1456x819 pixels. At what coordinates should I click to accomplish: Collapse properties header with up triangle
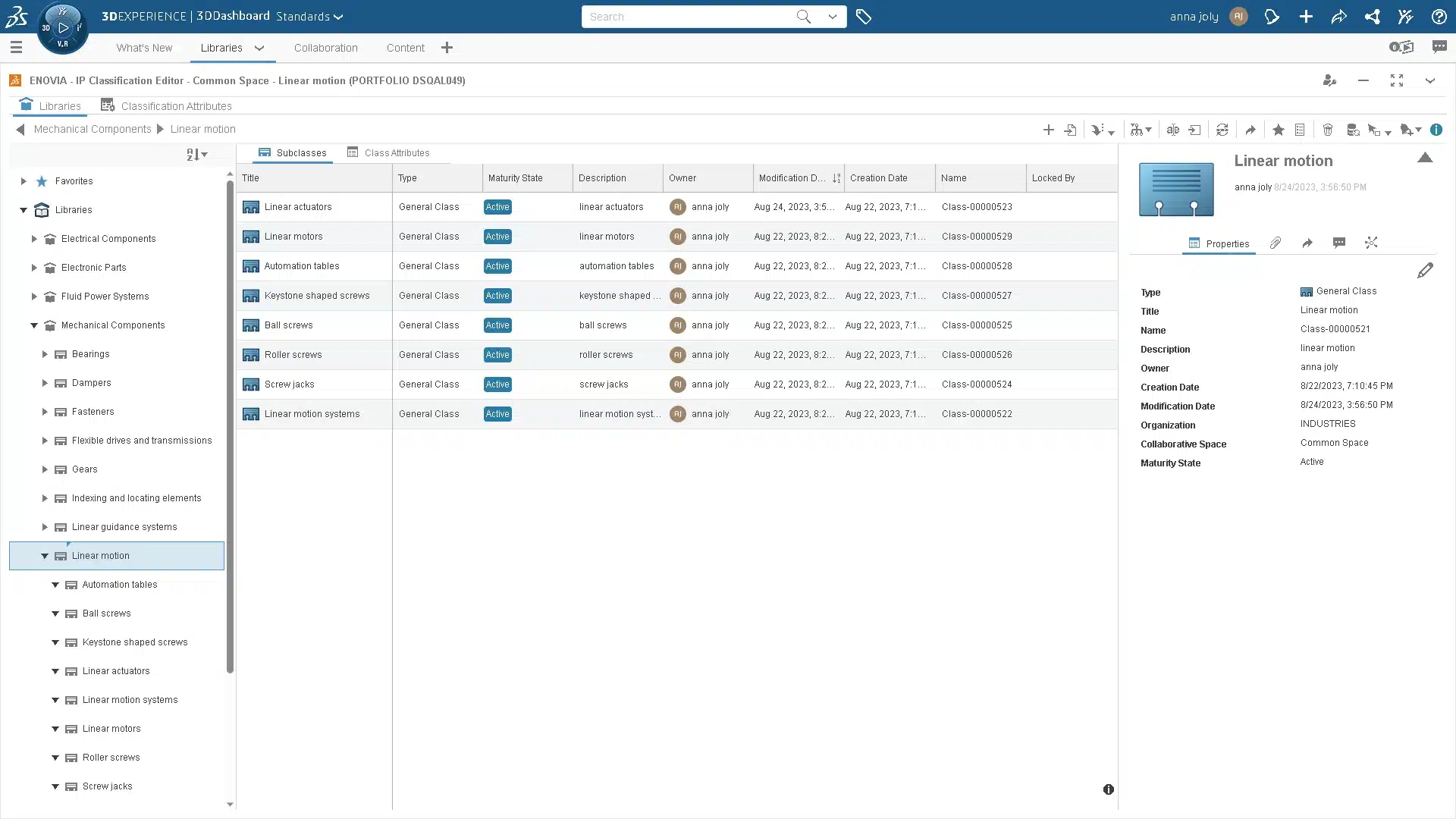tap(1425, 158)
